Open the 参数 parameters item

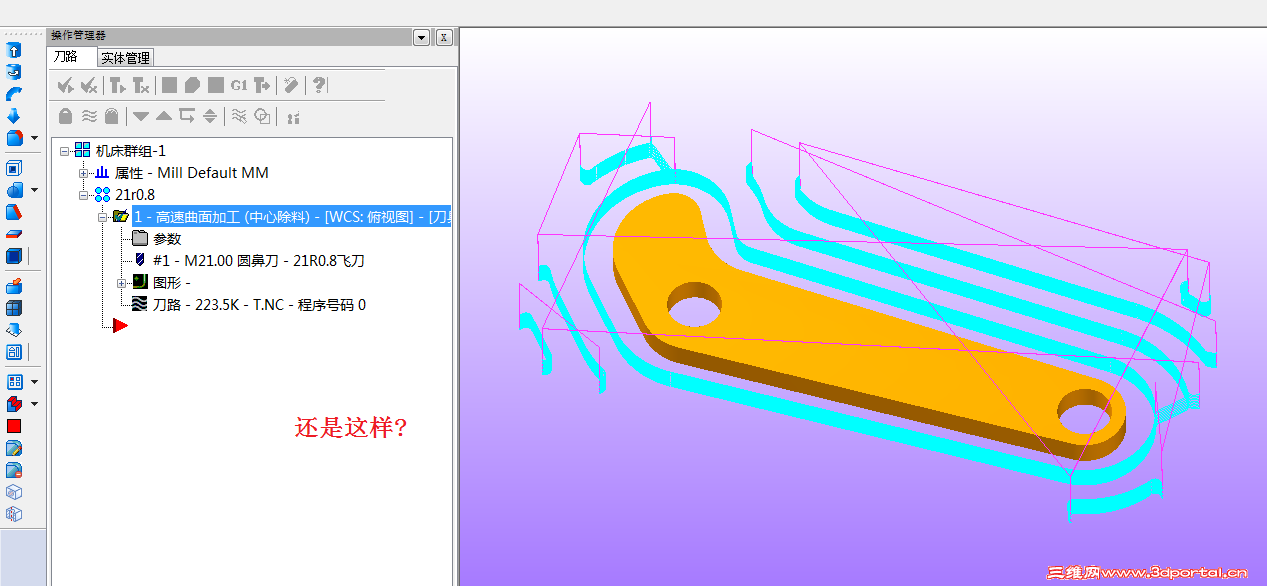click(167, 239)
